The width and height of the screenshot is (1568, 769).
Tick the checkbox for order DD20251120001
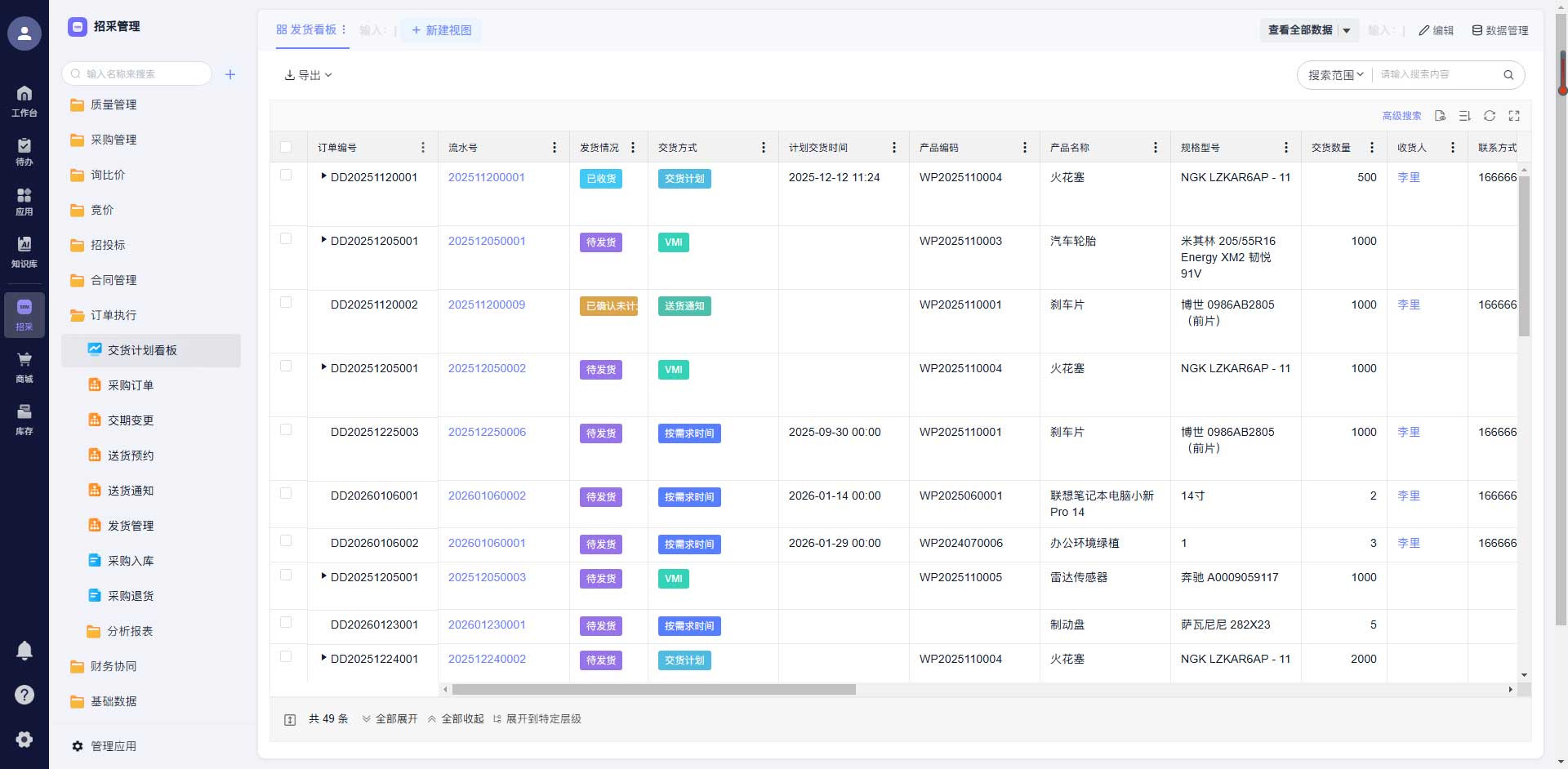pyautogui.click(x=286, y=175)
